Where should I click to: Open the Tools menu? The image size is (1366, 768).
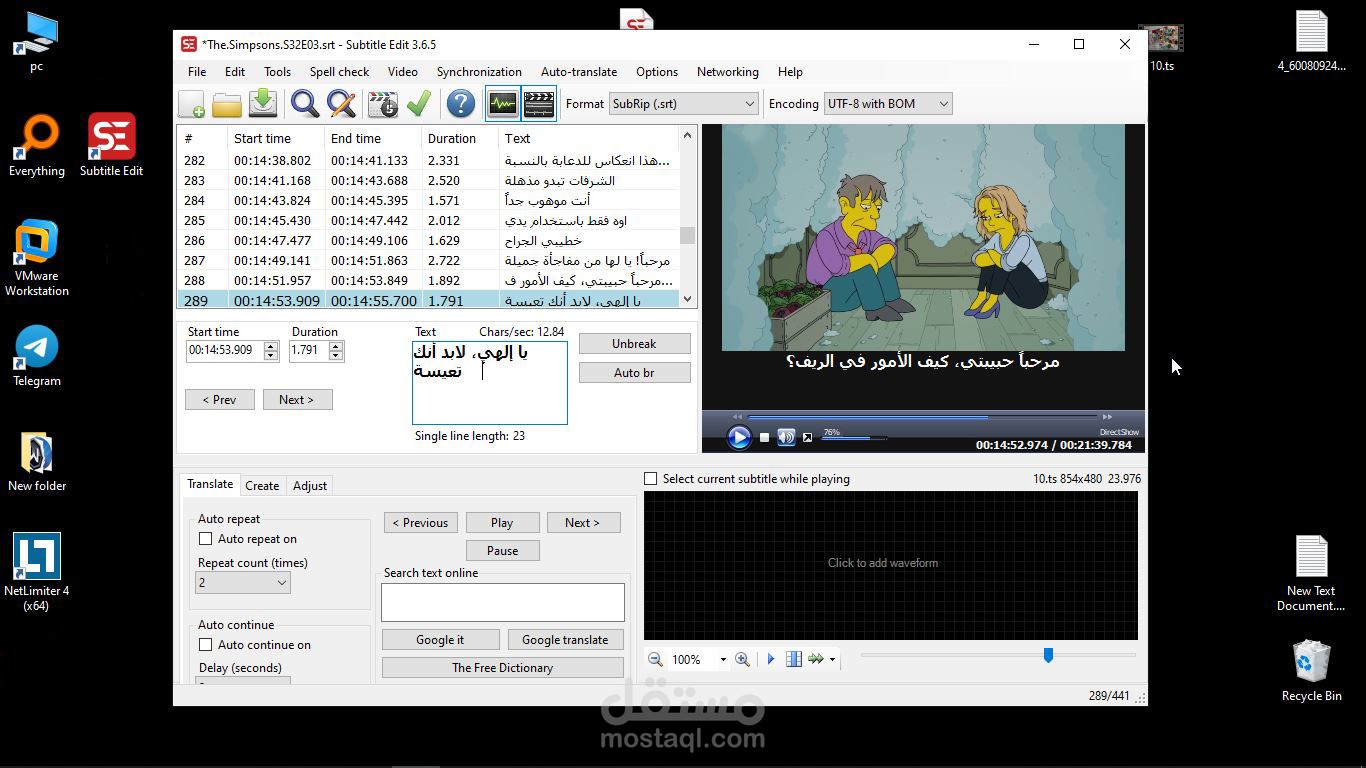277,72
